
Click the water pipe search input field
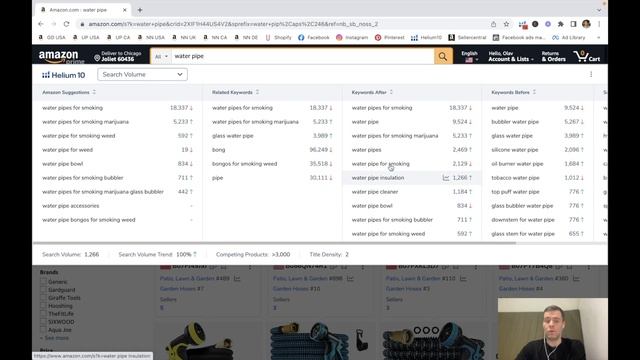click(x=302, y=56)
